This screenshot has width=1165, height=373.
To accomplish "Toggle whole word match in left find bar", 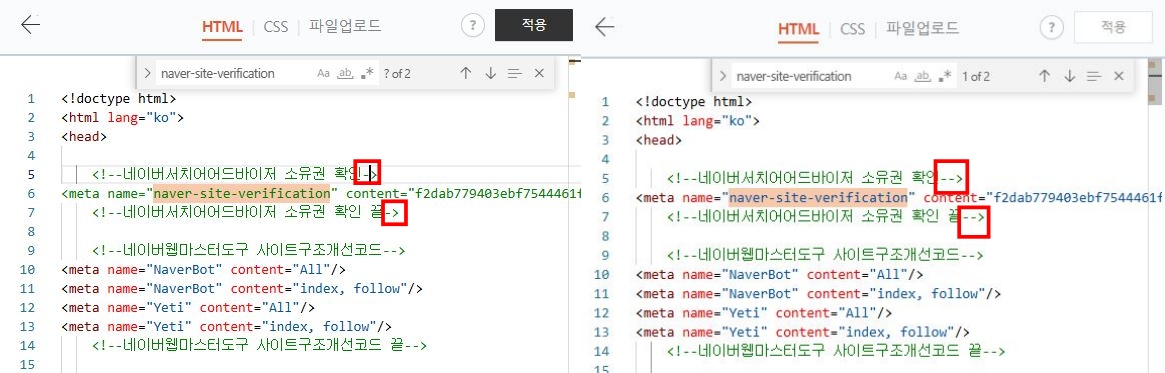I will (345, 73).
